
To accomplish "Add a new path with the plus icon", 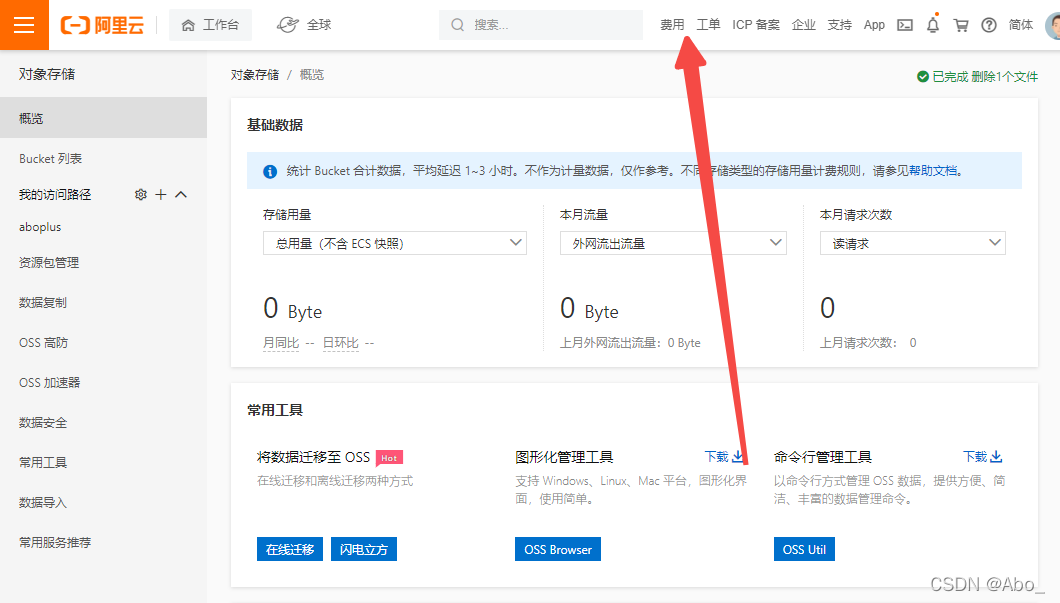I will click(159, 194).
